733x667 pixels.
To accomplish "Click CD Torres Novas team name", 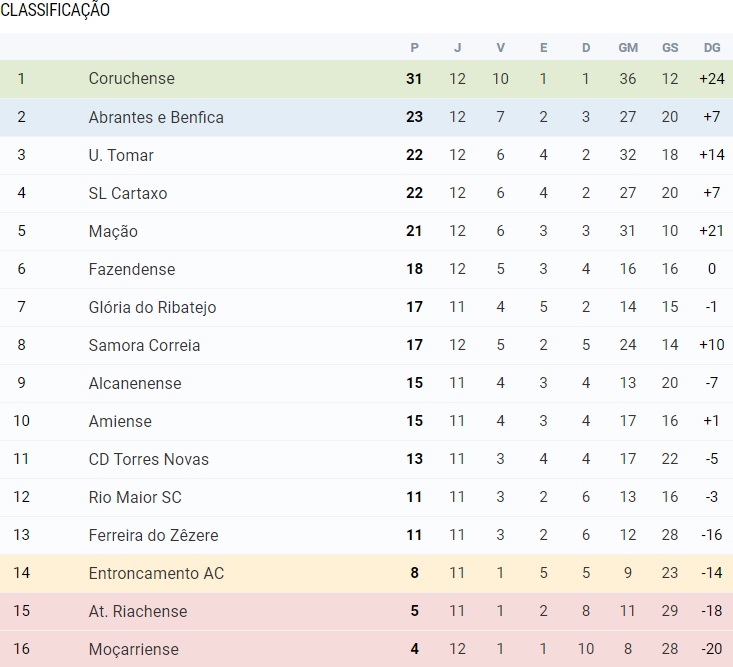I will [x=149, y=459].
